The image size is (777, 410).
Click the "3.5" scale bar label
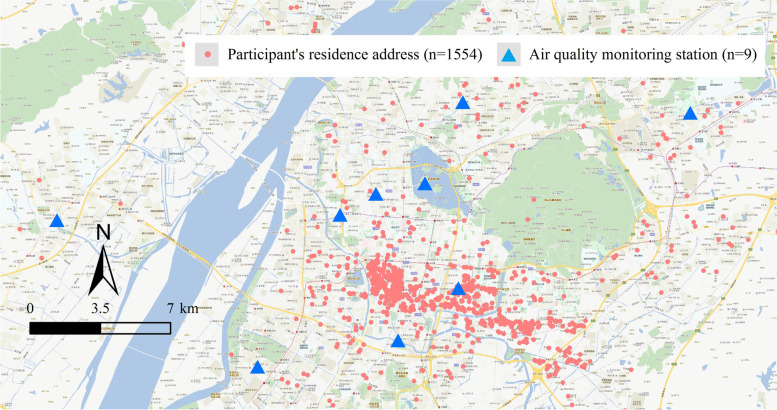pyautogui.click(x=100, y=308)
